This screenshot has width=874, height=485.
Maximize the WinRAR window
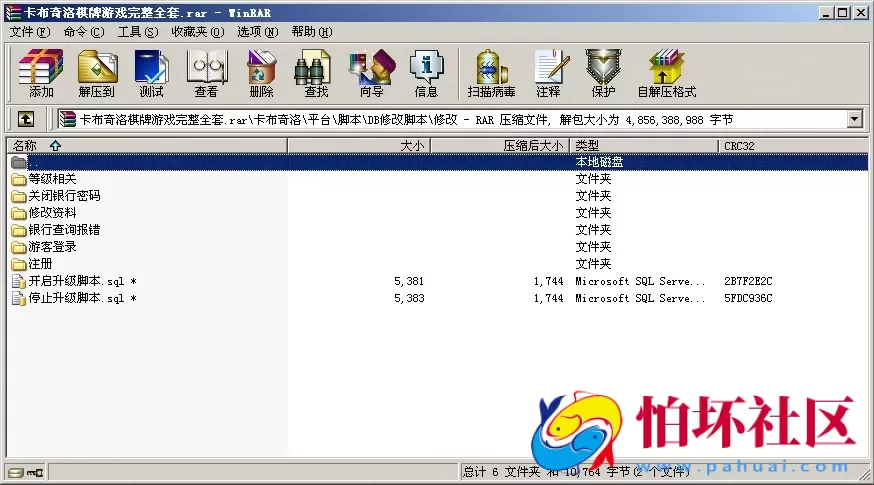(843, 12)
